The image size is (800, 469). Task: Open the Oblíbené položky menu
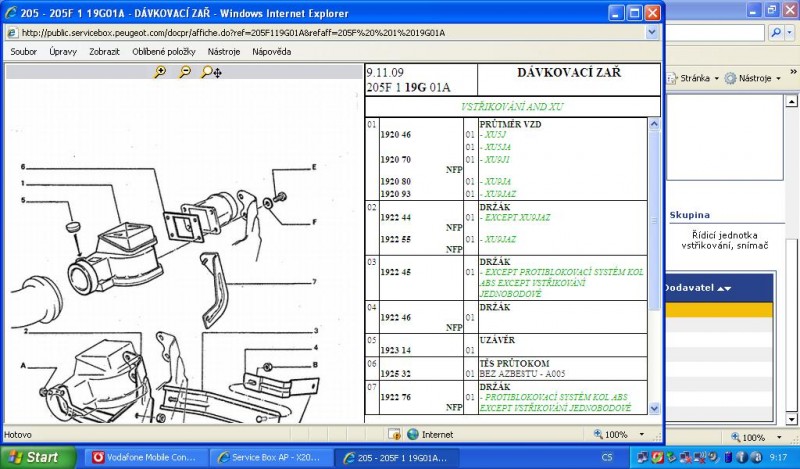pos(164,51)
